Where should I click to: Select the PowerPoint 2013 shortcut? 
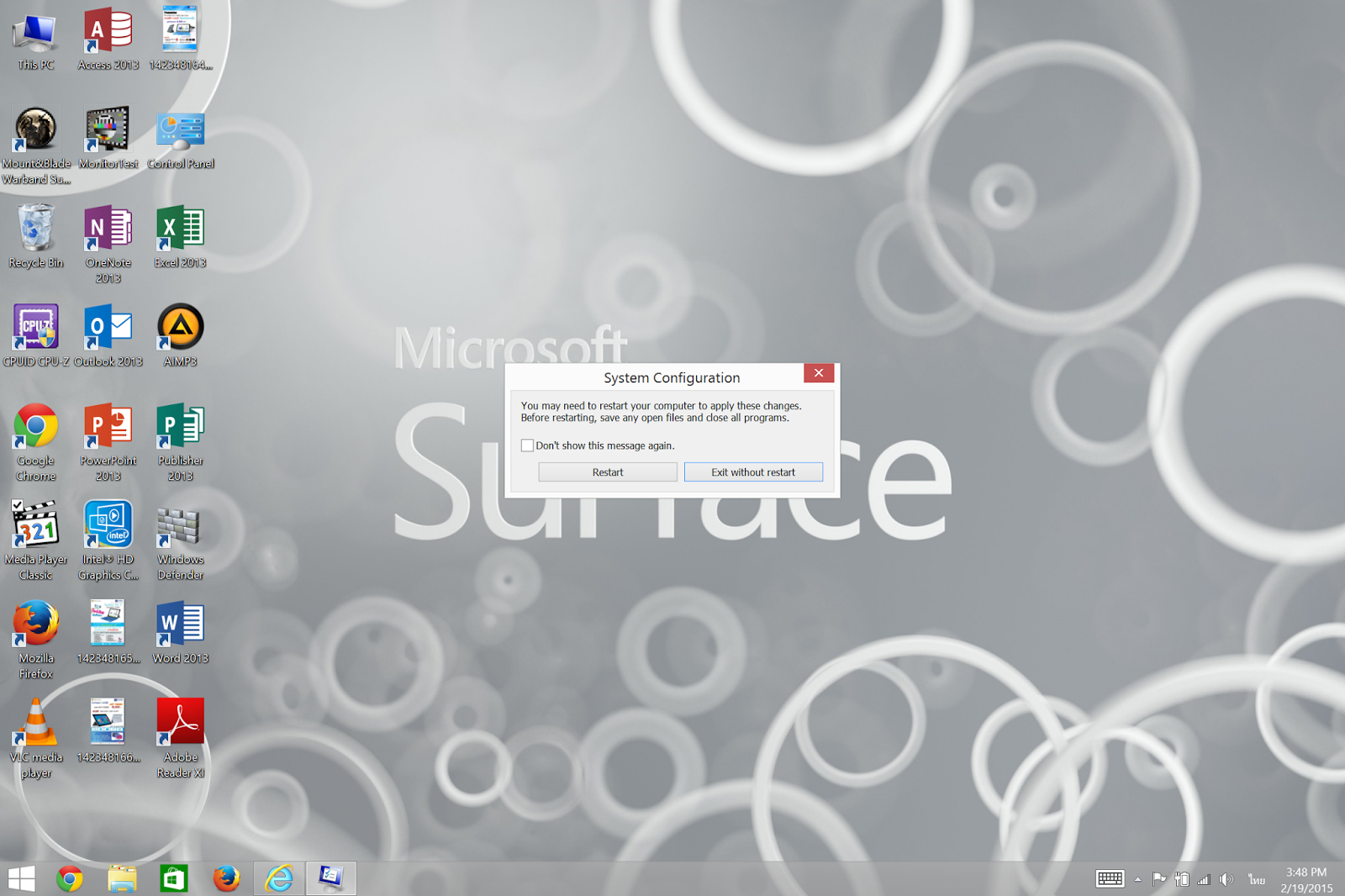108,443
